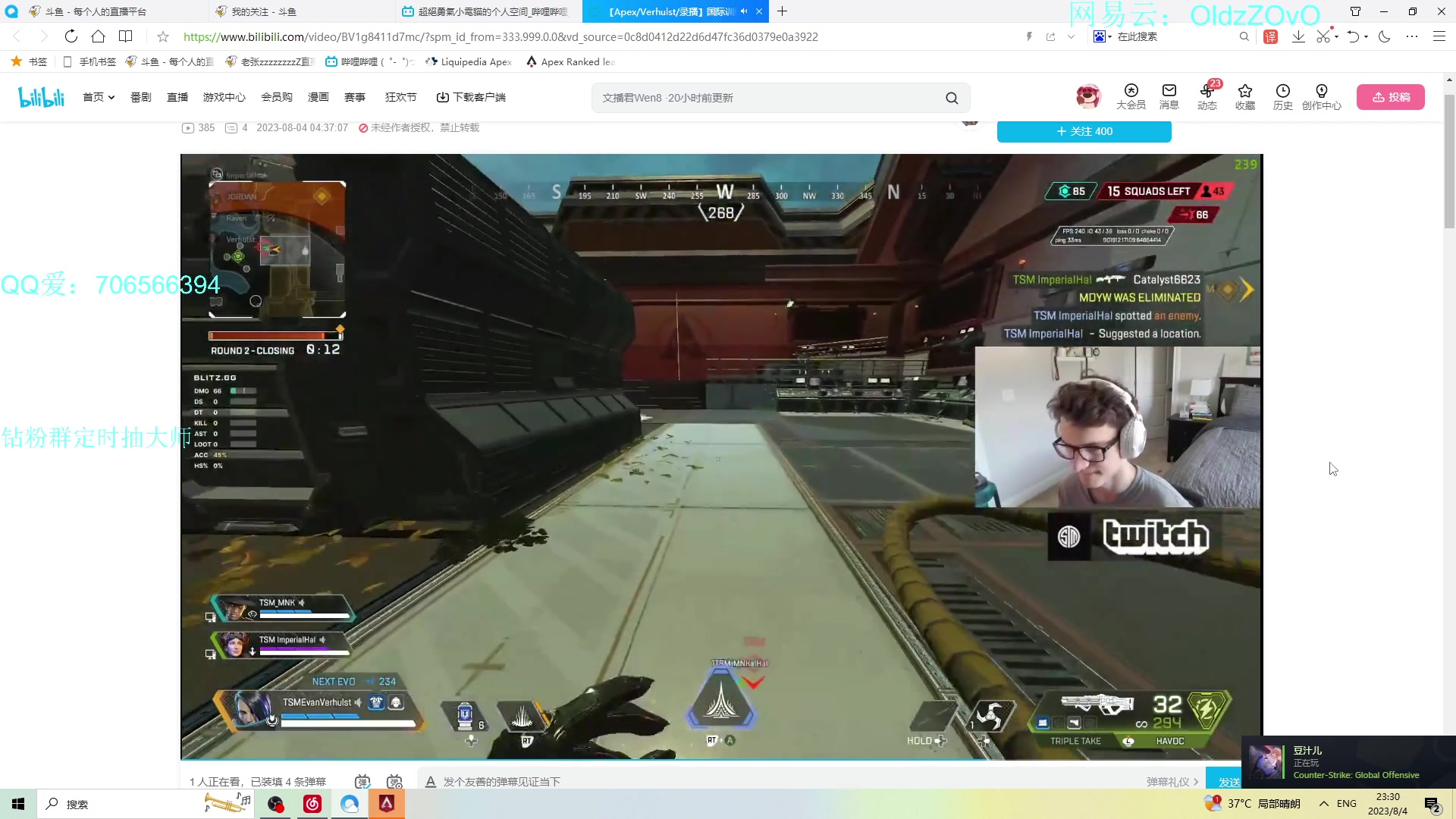This screenshot has height=819, width=1456.
Task: Reload the page with the refresh icon
Action: (71, 36)
